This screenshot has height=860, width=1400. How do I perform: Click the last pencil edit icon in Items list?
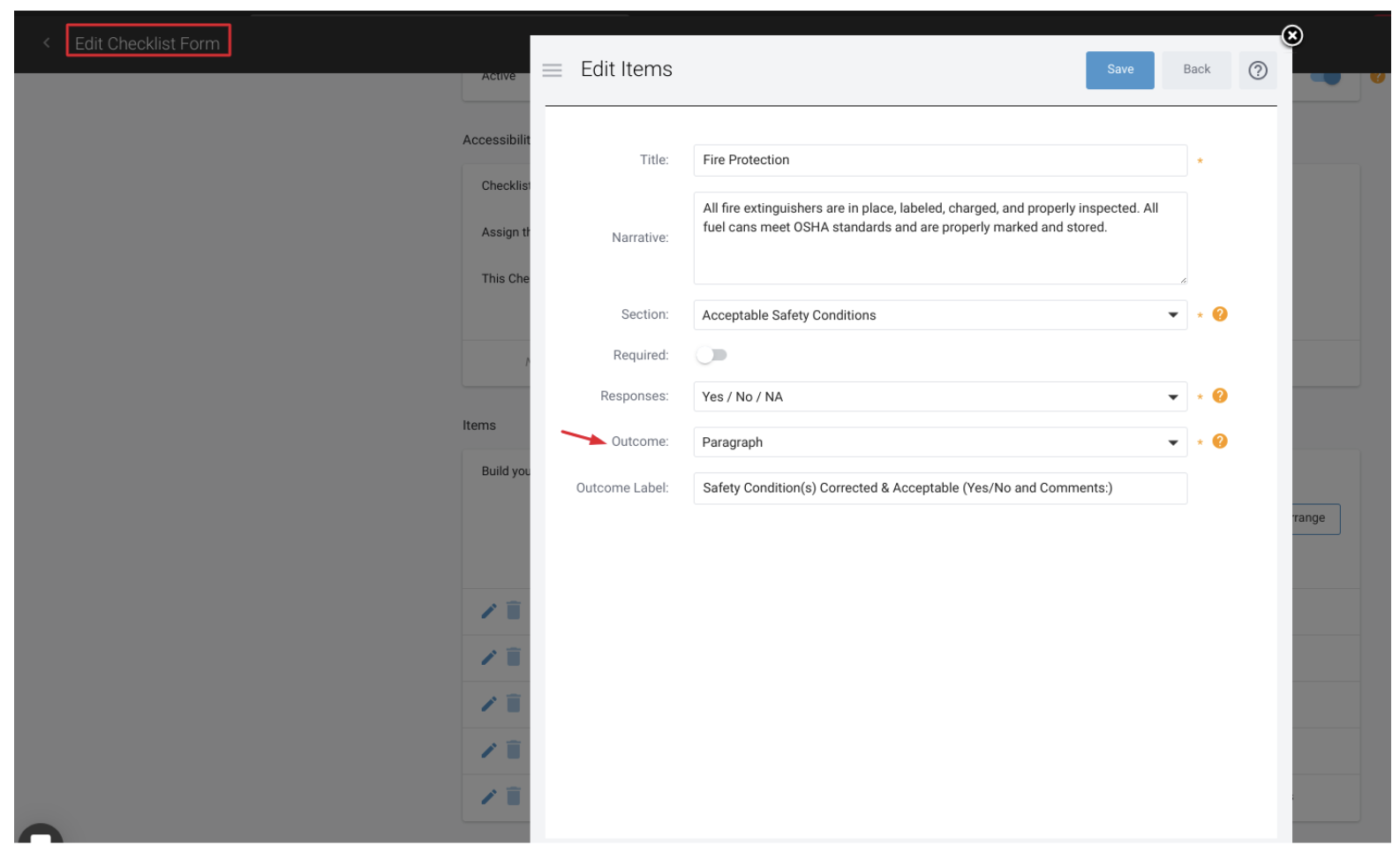488,796
